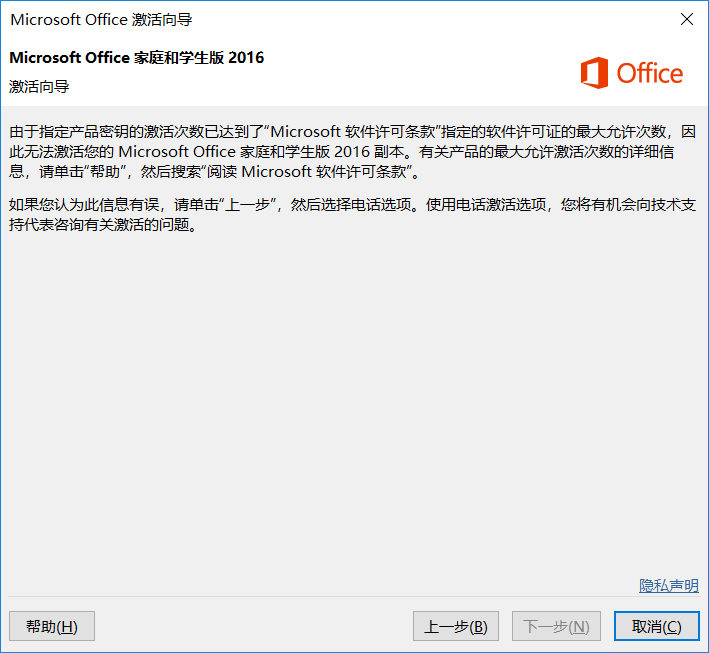The width and height of the screenshot is (709, 653).
Task: Click the orange Office logo icon
Action: 594,72
